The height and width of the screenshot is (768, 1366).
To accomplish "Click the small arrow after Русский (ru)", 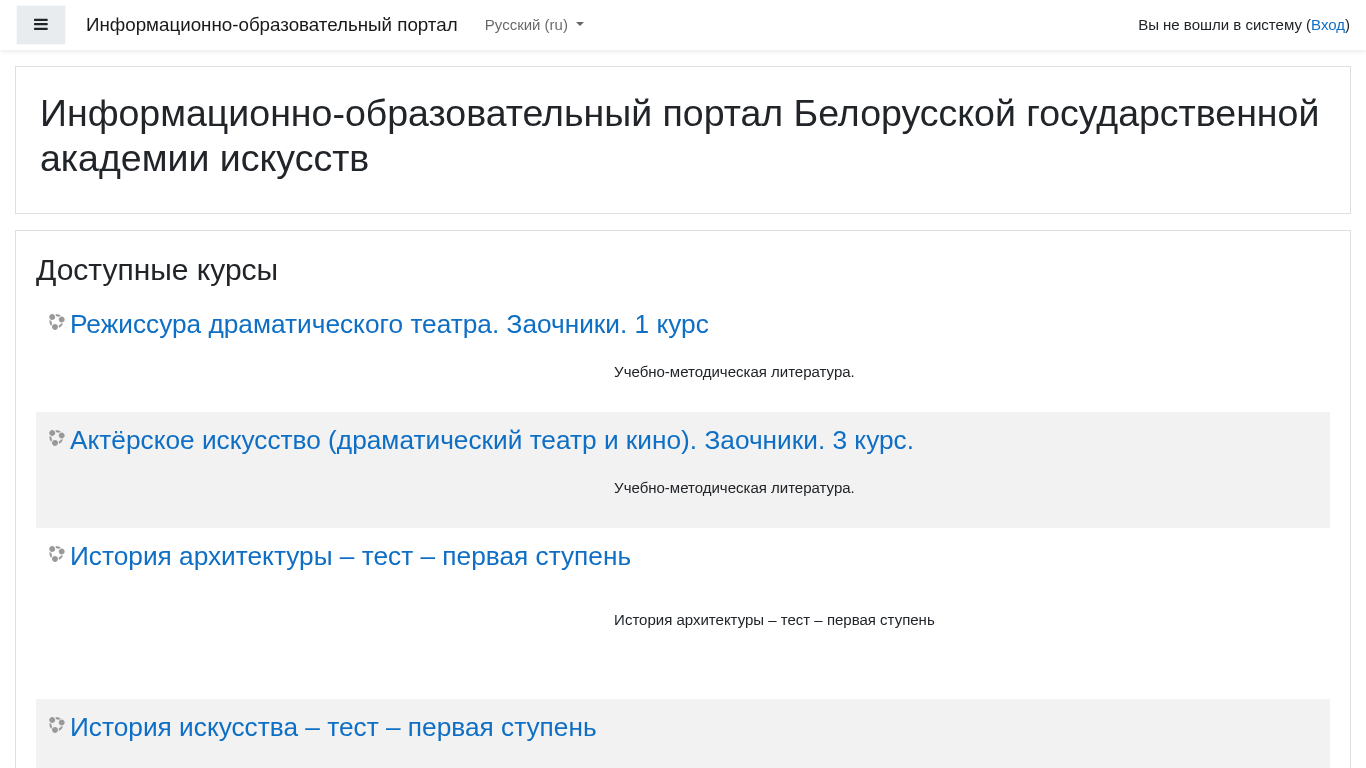I will click(x=580, y=25).
